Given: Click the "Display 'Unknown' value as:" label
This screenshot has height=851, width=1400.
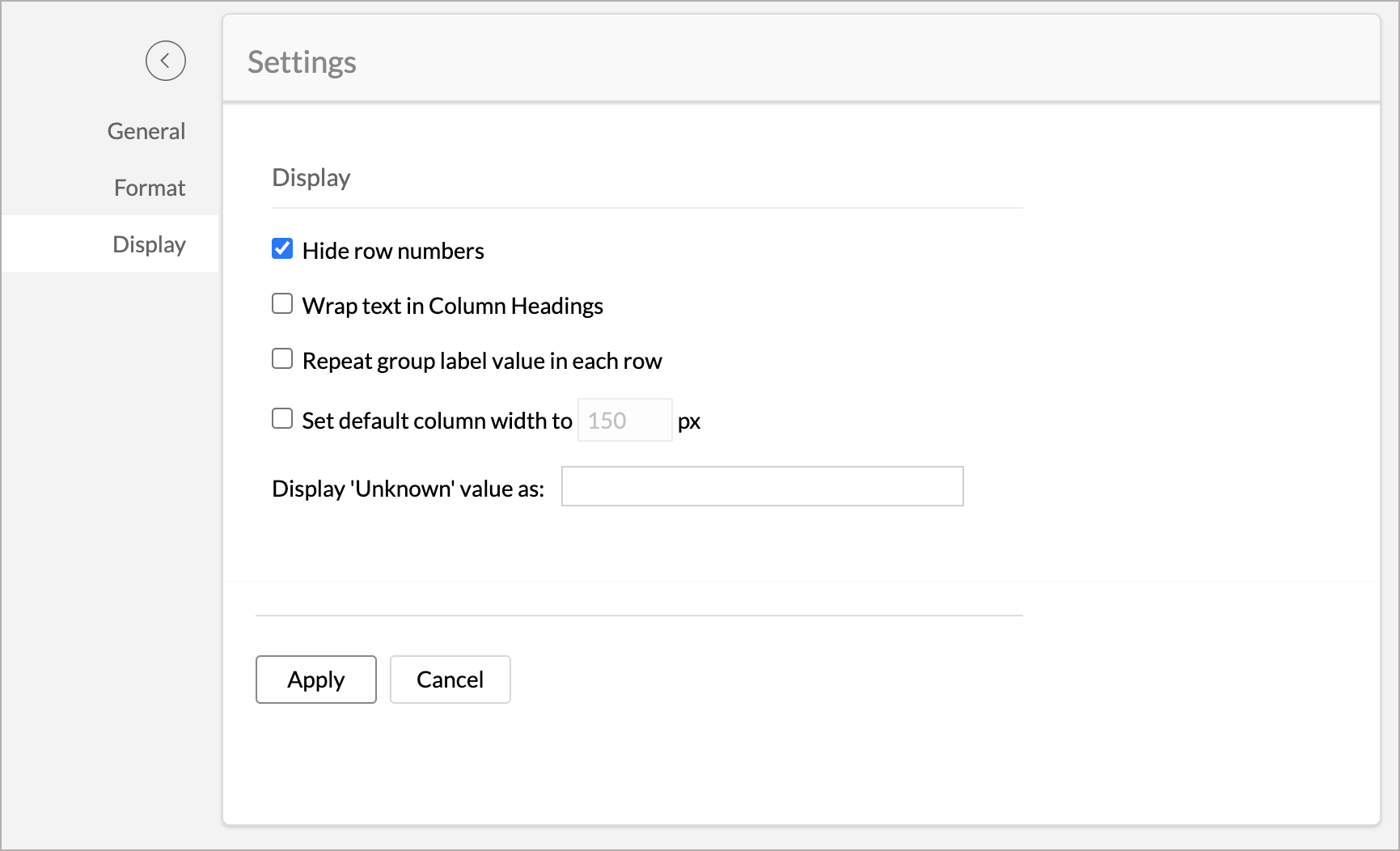Looking at the screenshot, I should (x=408, y=489).
